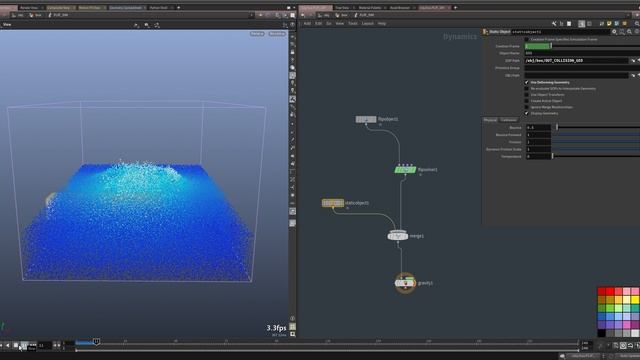Switch to the Material Palette tab
The height and width of the screenshot is (360, 640).
pos(370,7)
